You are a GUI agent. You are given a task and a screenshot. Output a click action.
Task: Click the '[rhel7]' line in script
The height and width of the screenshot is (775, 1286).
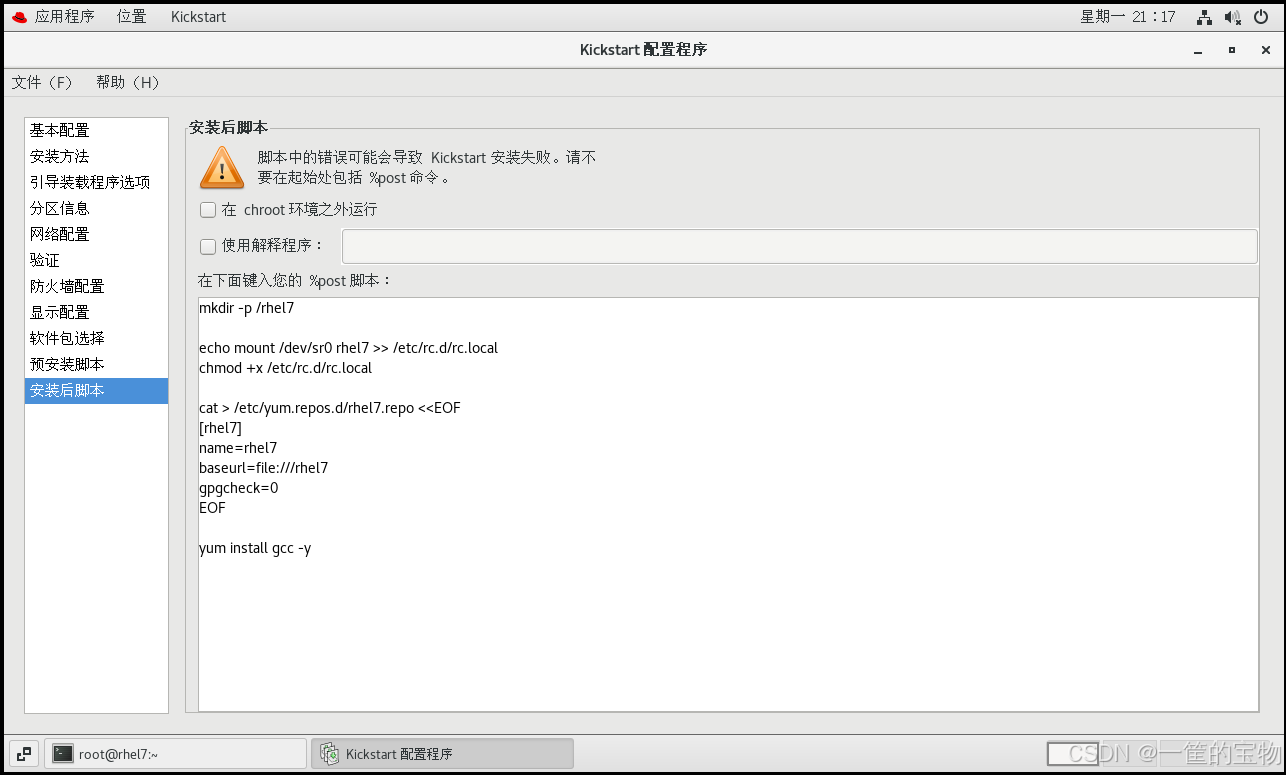tap(220, 428)
